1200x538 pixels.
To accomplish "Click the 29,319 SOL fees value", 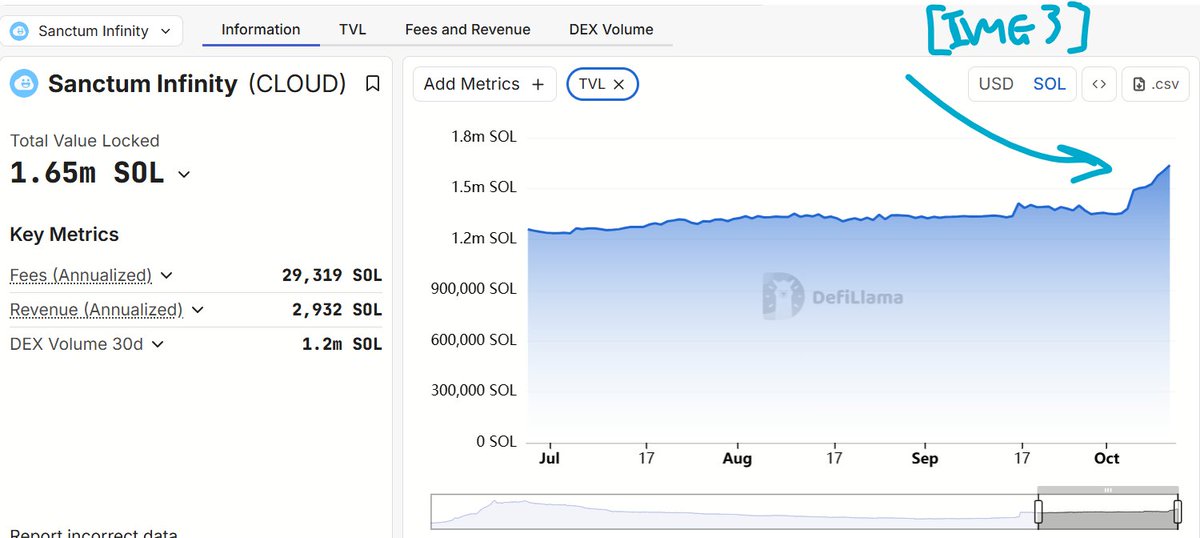I will click(x=332, y=275).
